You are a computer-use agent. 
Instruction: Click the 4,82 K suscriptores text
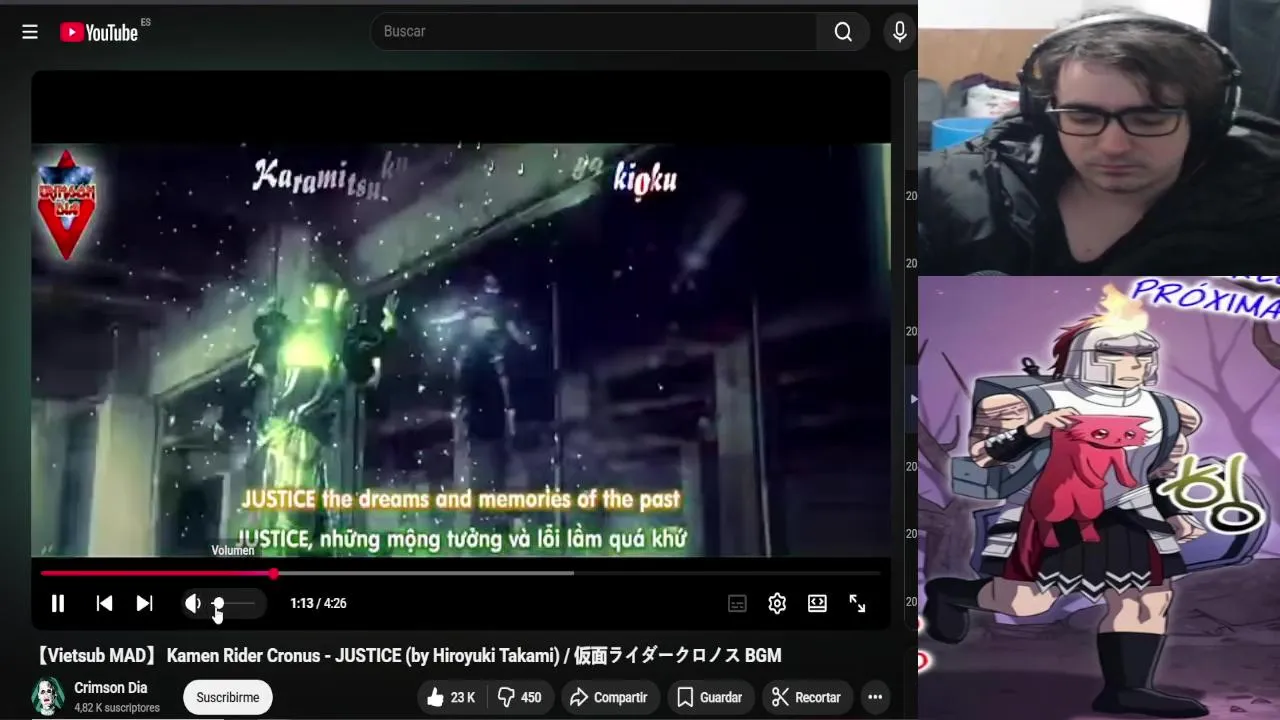[117, 708]
